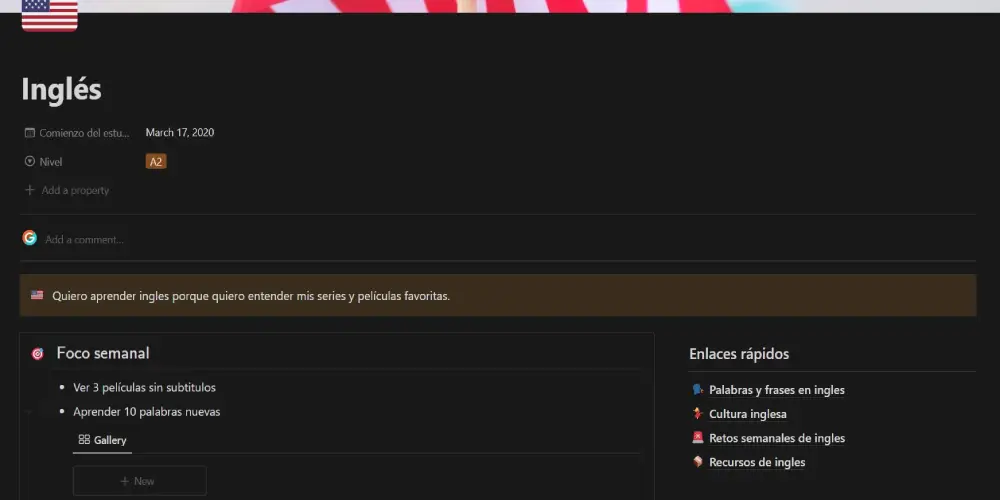Click the plus icon for Add a property
The image size is (1000, 500).
30,190
